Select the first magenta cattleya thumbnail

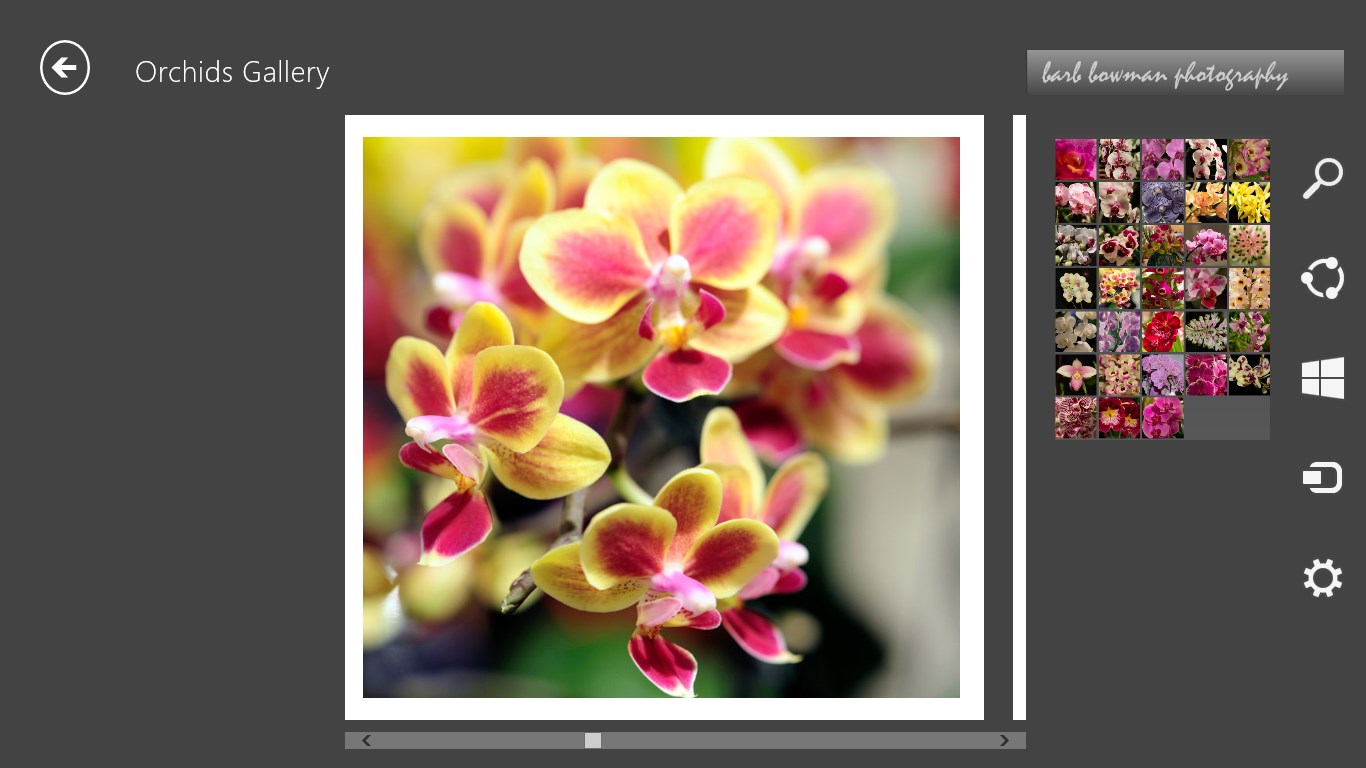pyautogui.click(x=1076, y=159)
